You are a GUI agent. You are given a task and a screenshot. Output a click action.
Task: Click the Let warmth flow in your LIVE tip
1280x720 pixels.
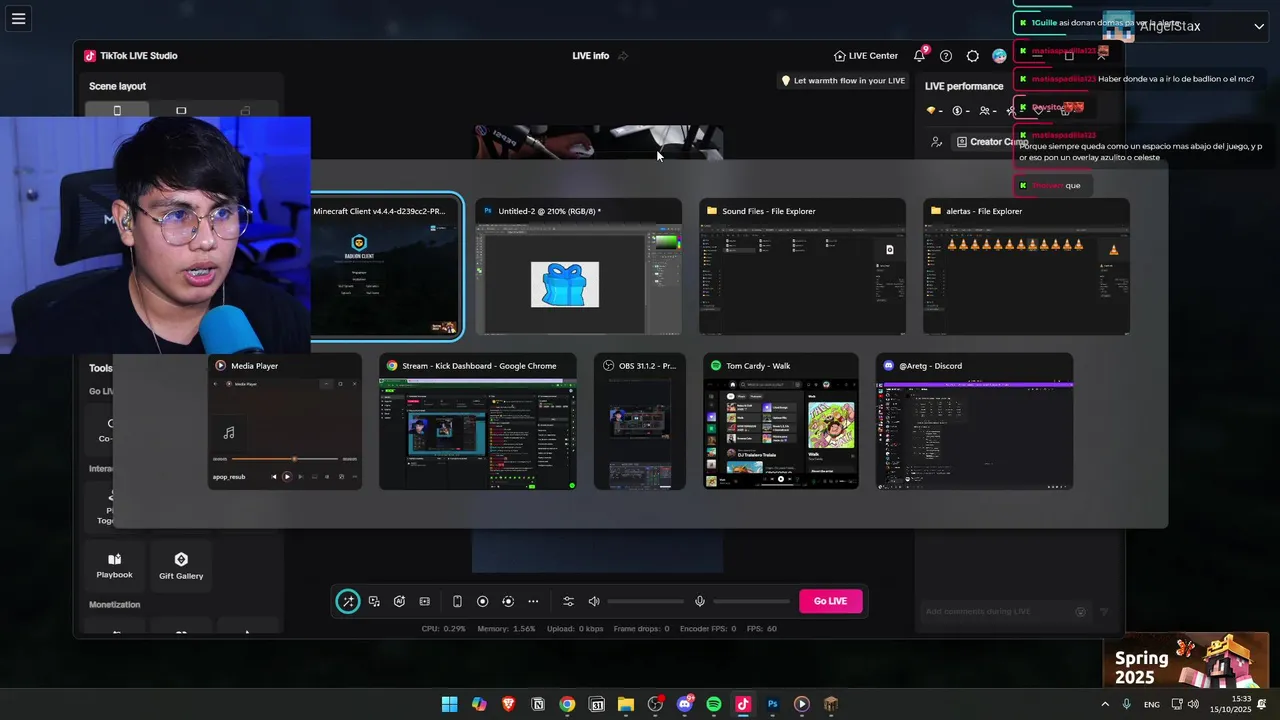842,81
